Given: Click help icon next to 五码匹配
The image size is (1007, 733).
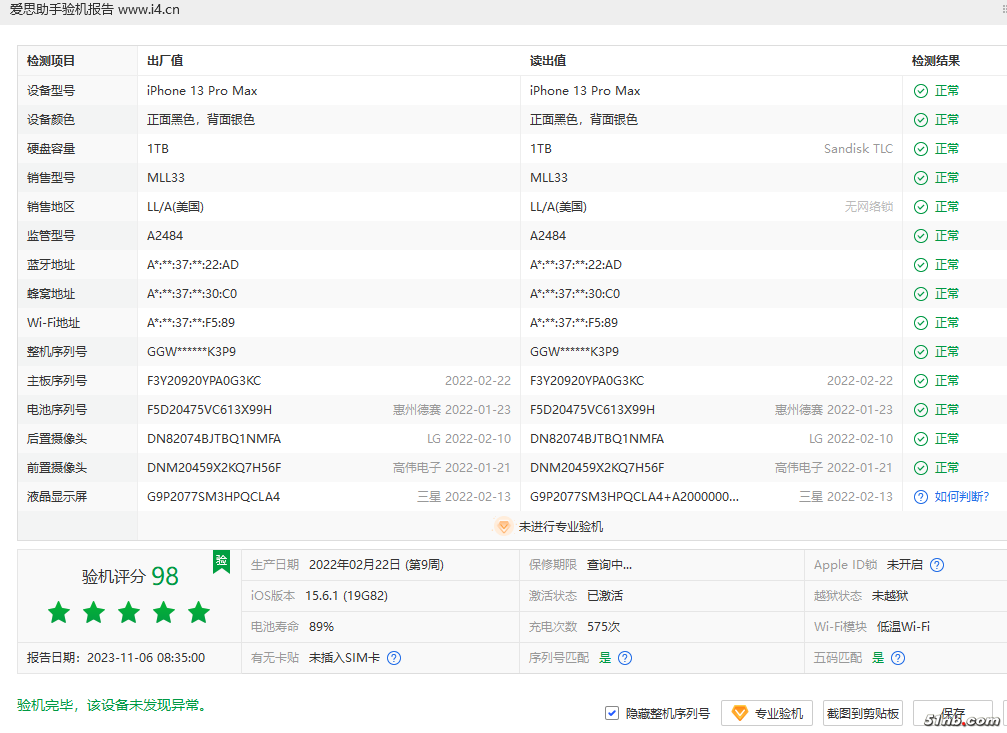Looking at the screenshot, I should coord(898,658).
